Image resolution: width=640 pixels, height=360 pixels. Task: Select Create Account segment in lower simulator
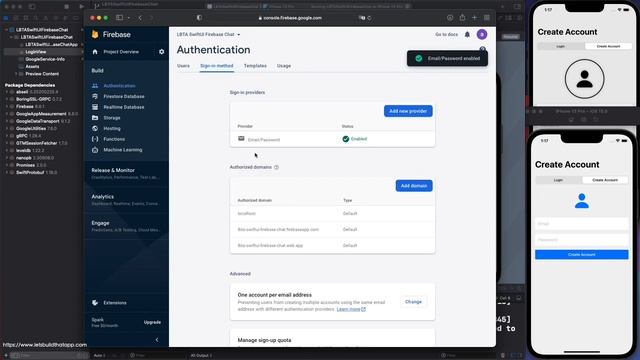(605, 180)
